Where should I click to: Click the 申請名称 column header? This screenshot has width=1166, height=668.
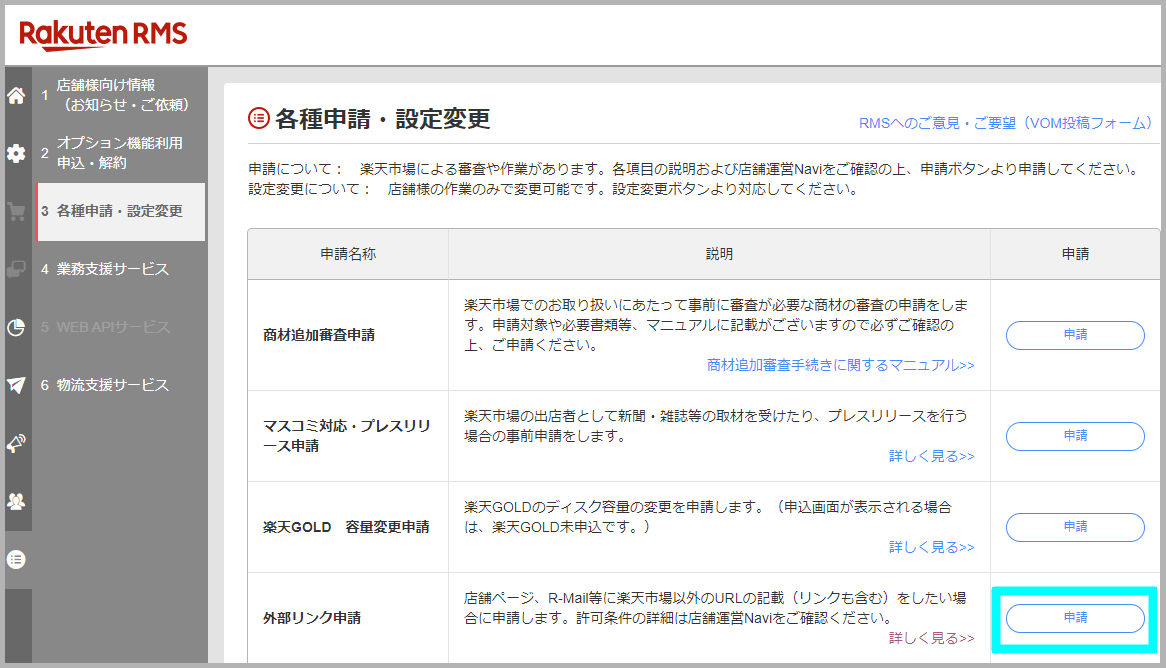(x=348, y=254)
